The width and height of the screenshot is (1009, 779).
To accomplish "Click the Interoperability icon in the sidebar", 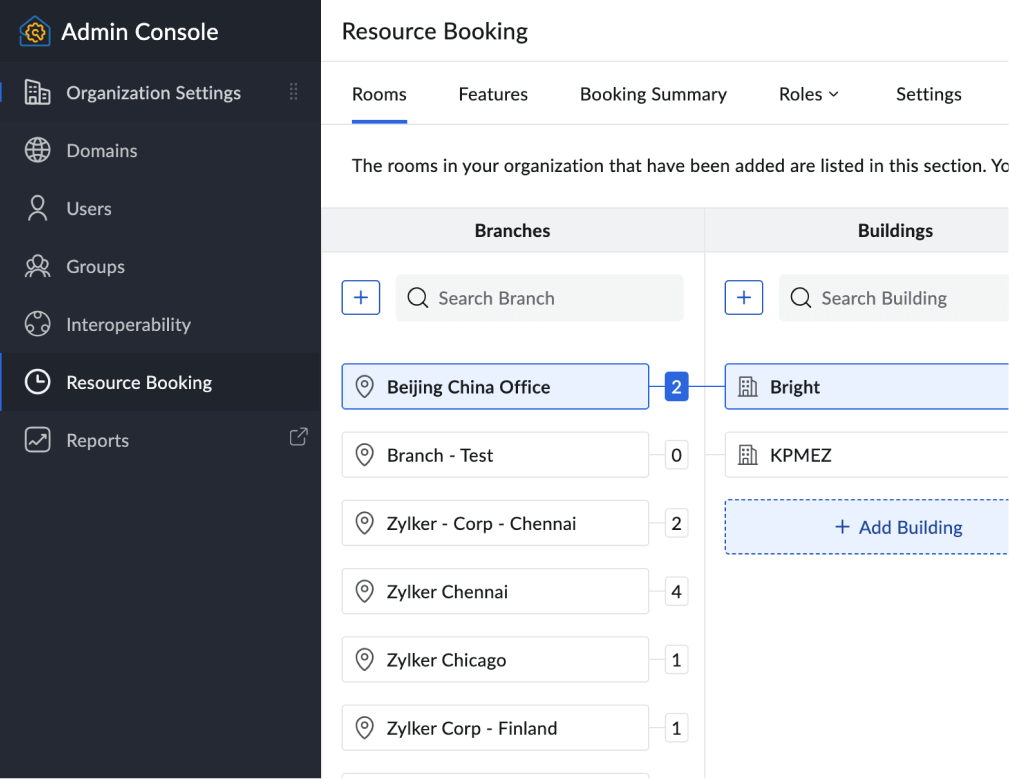I will (38, 325).
